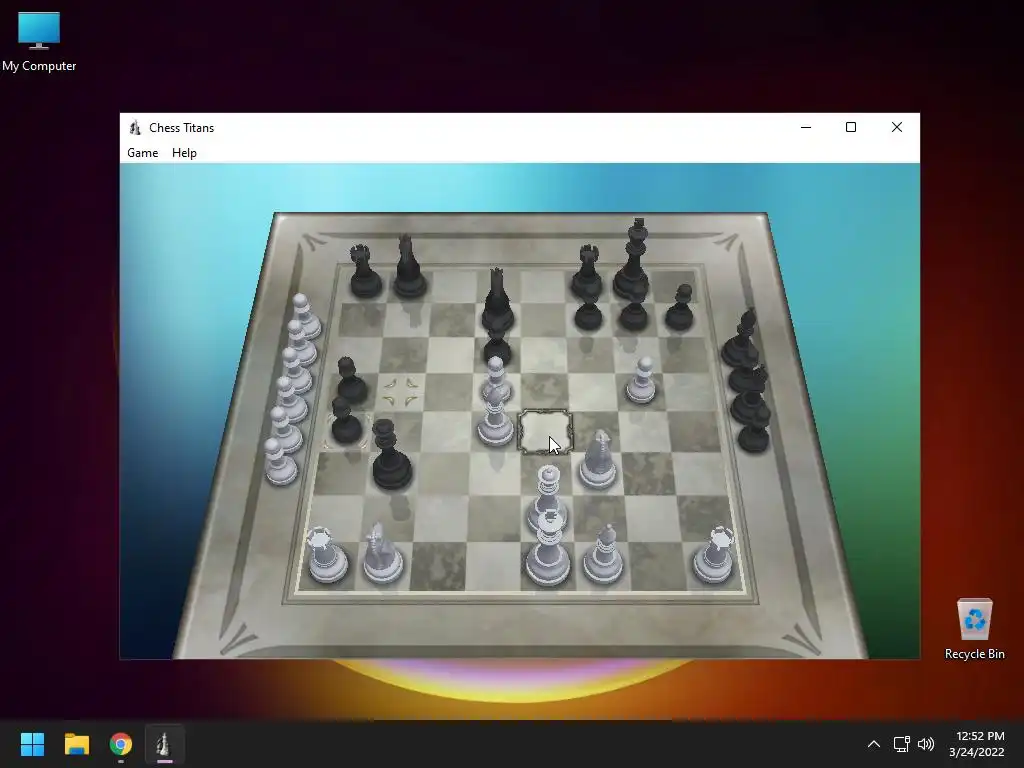Open the Windows Start menu
Viewport: 1024px width, 768px height.
tap(32, 744)
